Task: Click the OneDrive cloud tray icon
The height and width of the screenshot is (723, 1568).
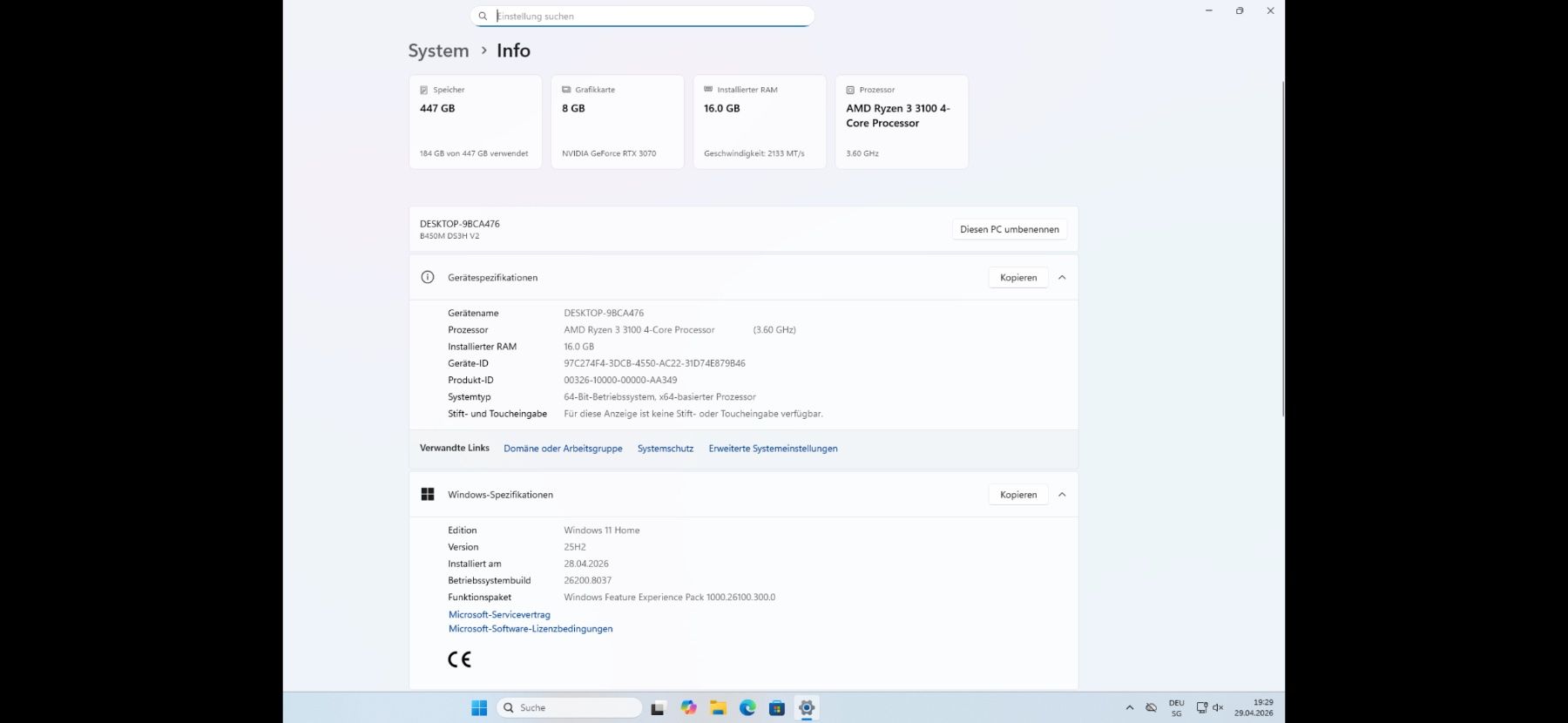Action: (1151, 708)
